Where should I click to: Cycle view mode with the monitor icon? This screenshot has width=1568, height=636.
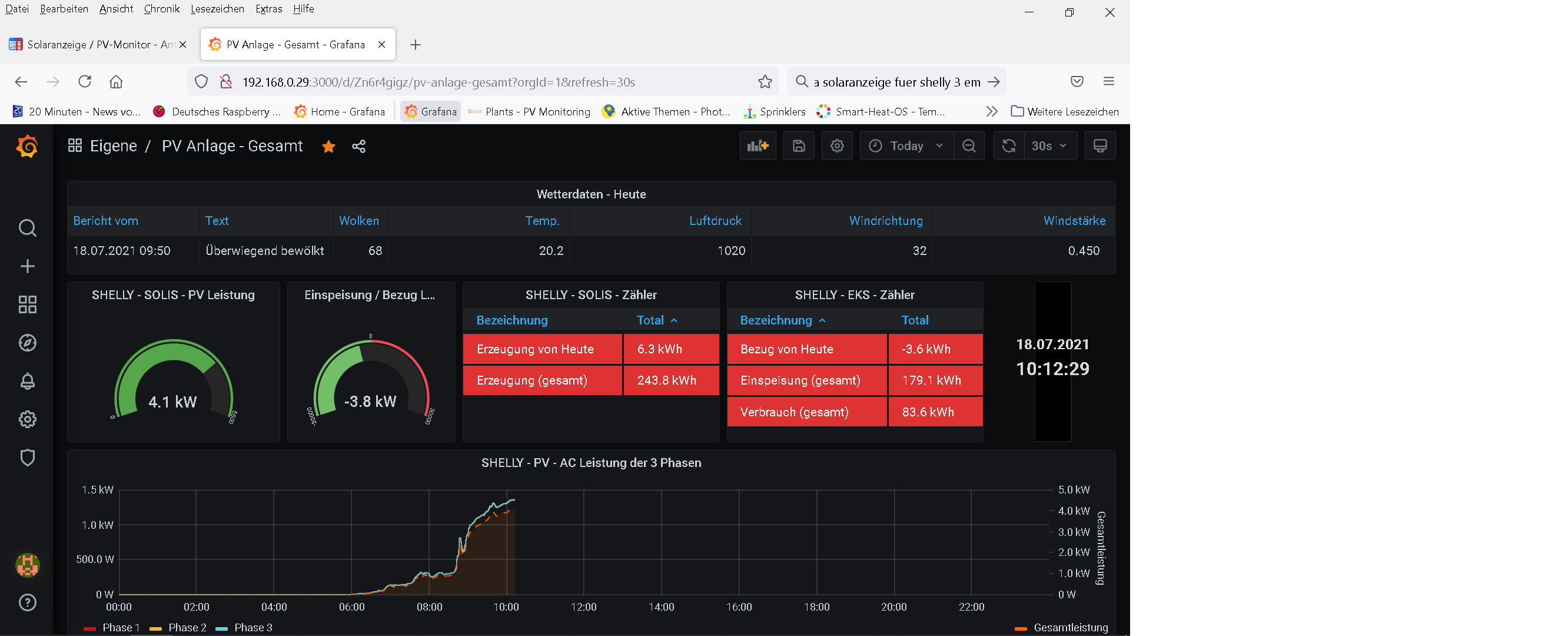point(1099,146)
